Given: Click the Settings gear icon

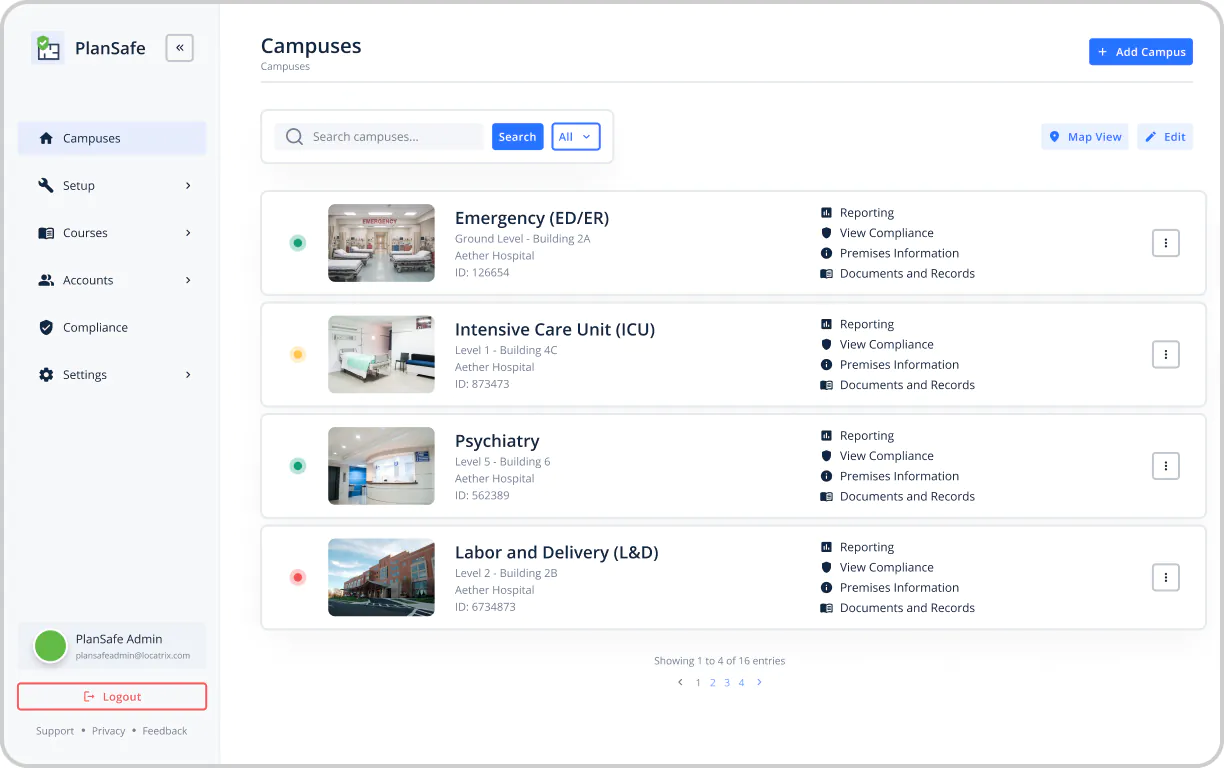Looking at the screenshot, I should [x=47, y=374].
